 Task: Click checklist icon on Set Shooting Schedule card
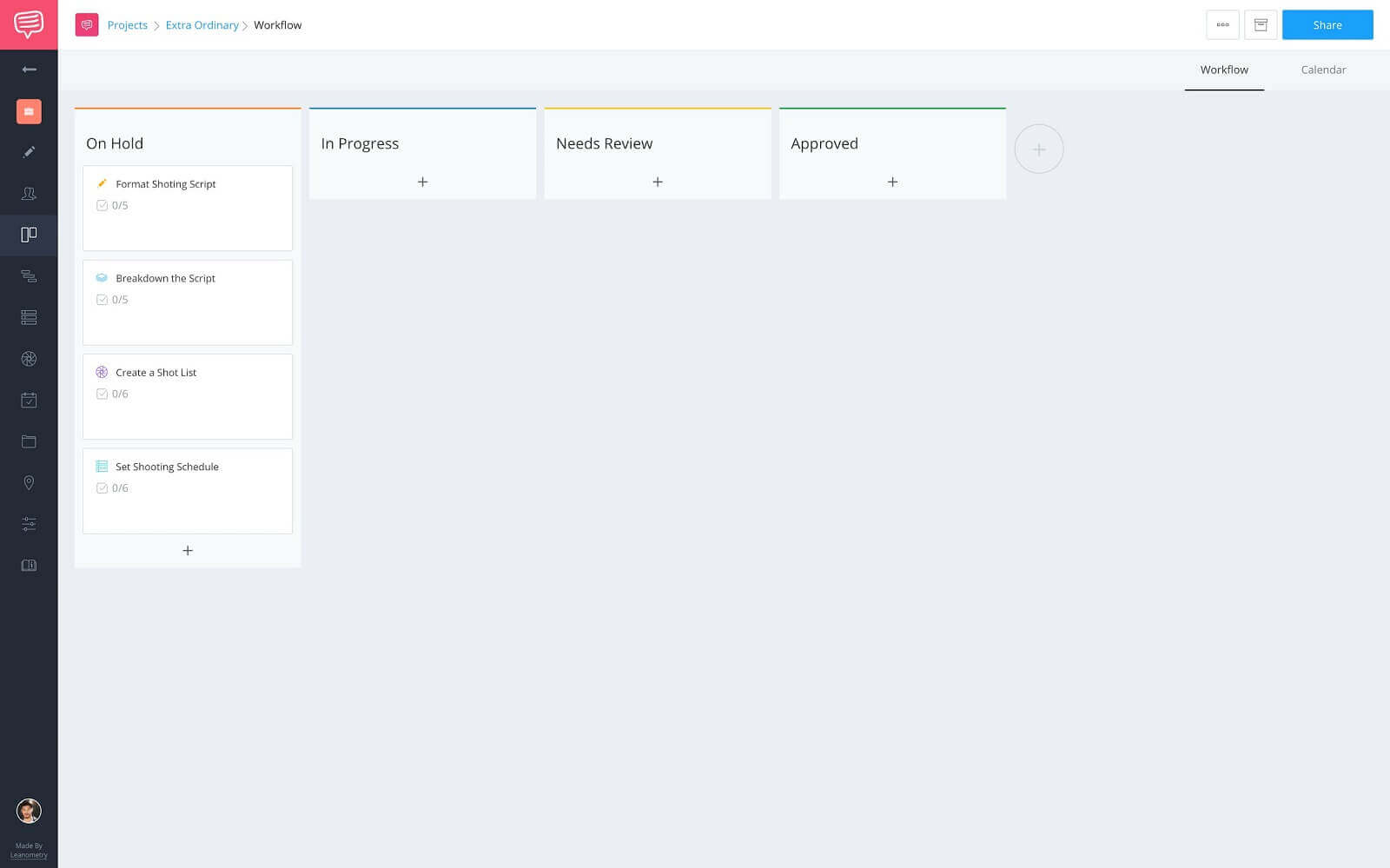[x=102, y=488]
